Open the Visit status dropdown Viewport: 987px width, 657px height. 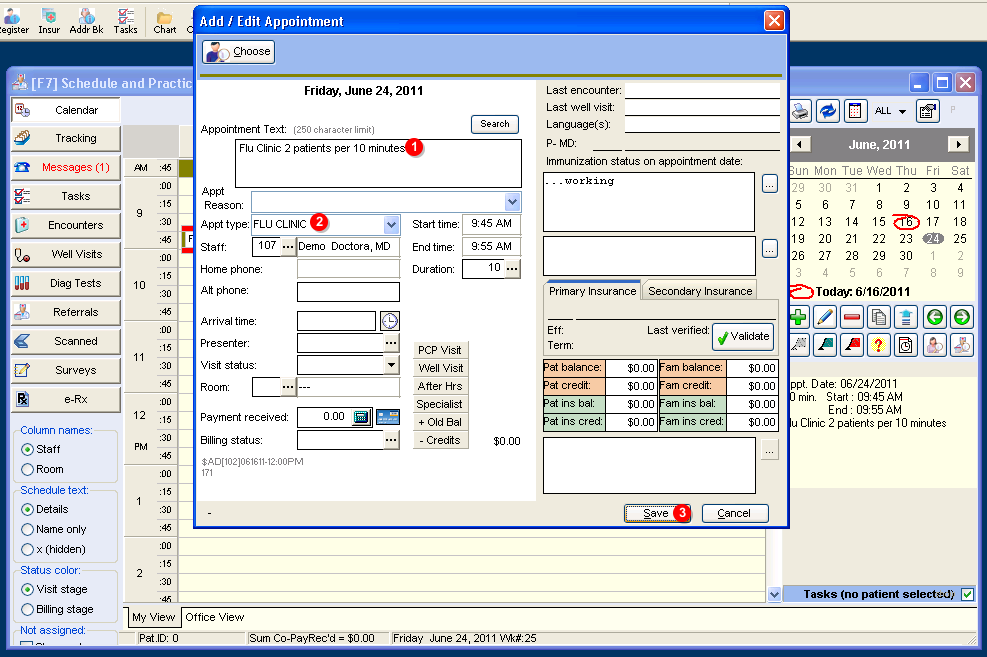pos(392,364)
